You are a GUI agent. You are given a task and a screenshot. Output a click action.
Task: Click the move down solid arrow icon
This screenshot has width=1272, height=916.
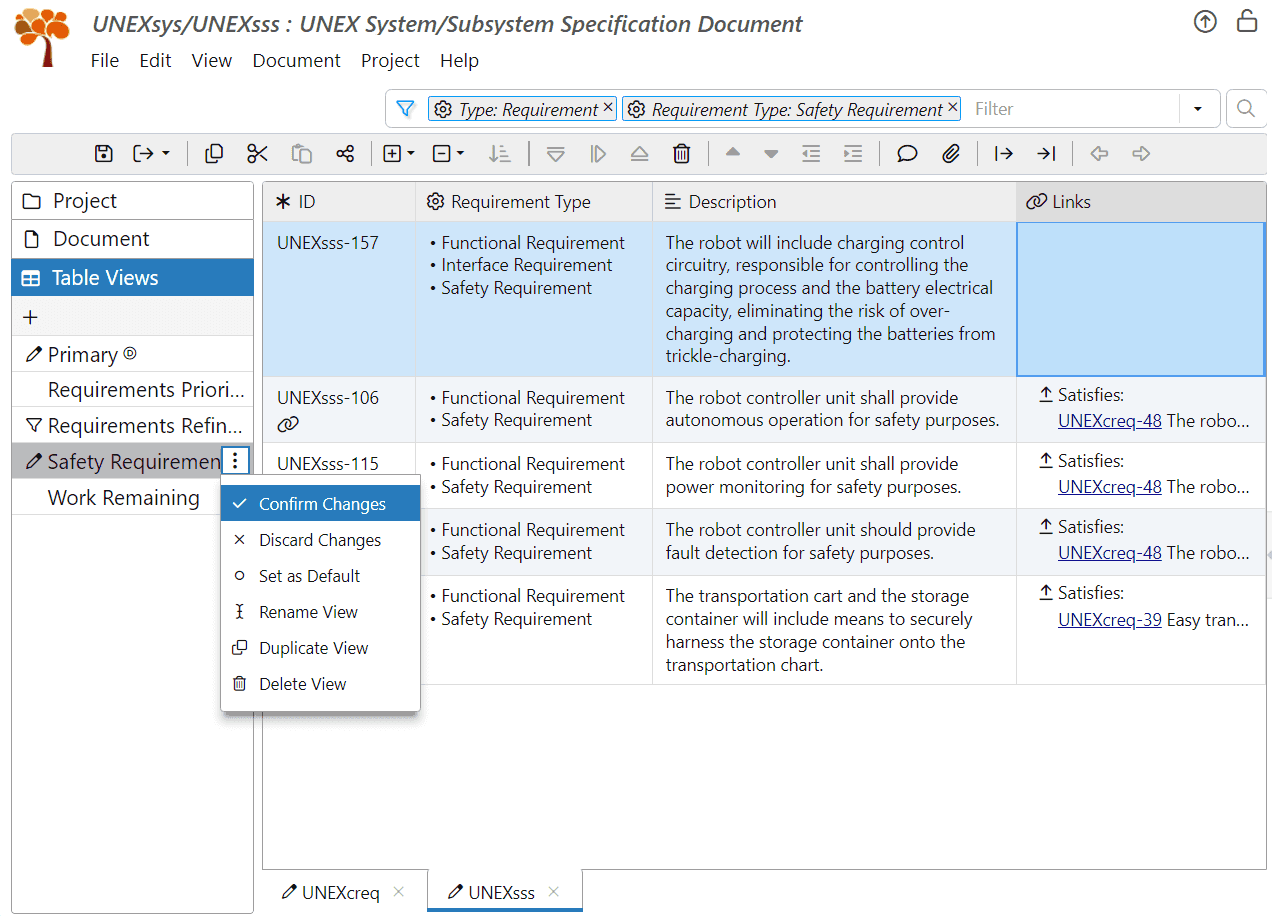tap(771, 153)
